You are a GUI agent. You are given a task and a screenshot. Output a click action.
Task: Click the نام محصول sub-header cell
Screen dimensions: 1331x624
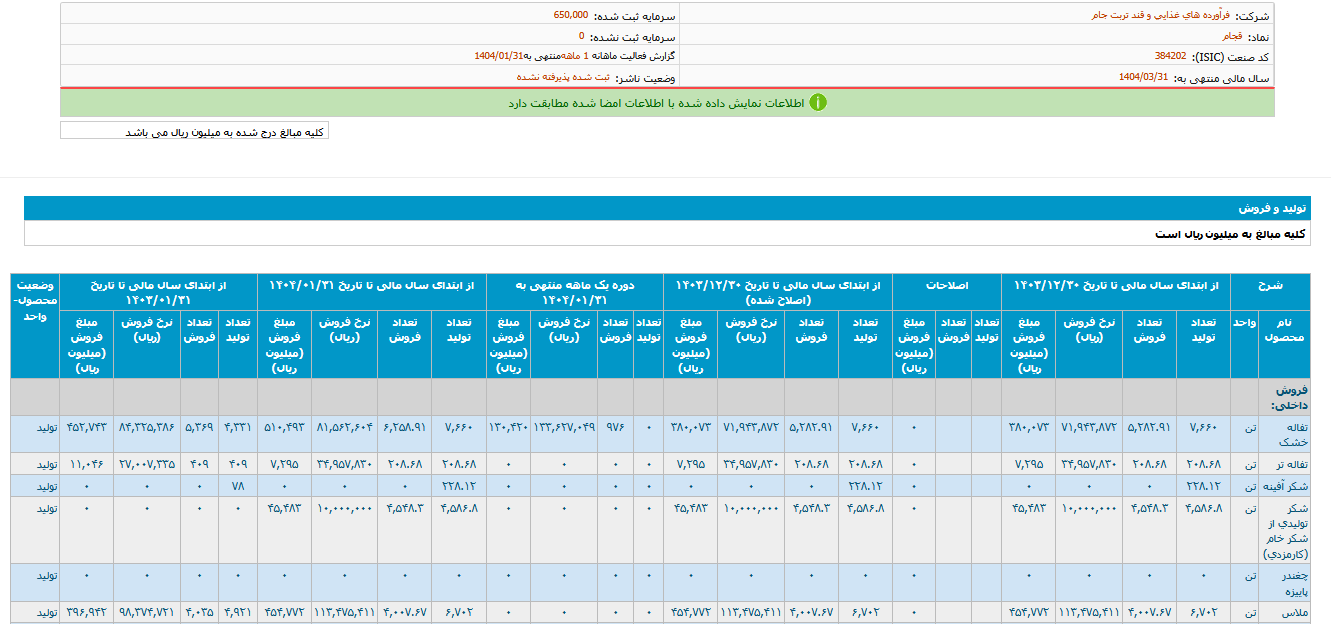pos(1284,340)
